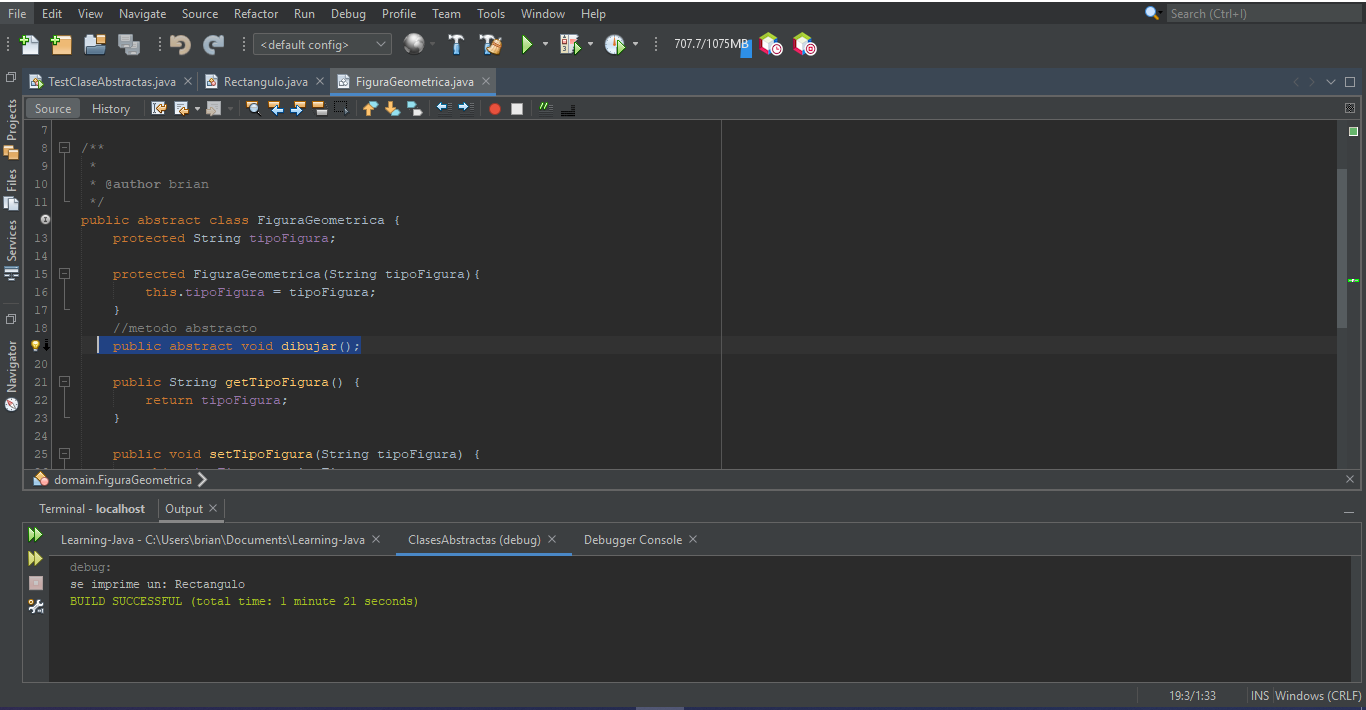This screenshot has width=1366, height=710.
Task: Click the Output Re-run double arrow icon
Action: pos(35,534)
